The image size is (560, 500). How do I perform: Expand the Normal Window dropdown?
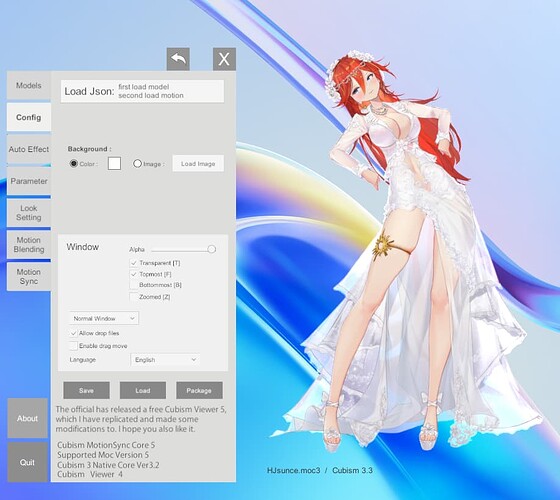104,318
